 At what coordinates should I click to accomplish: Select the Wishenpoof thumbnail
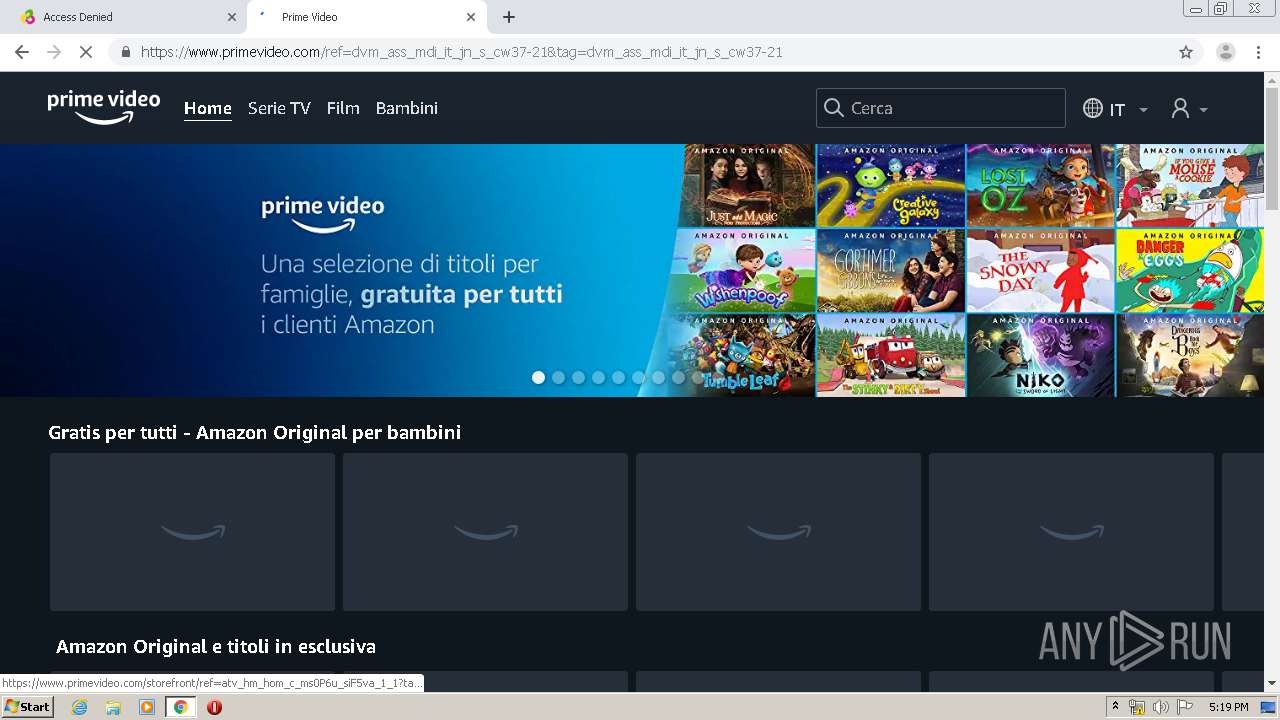[x=743, y=270]
